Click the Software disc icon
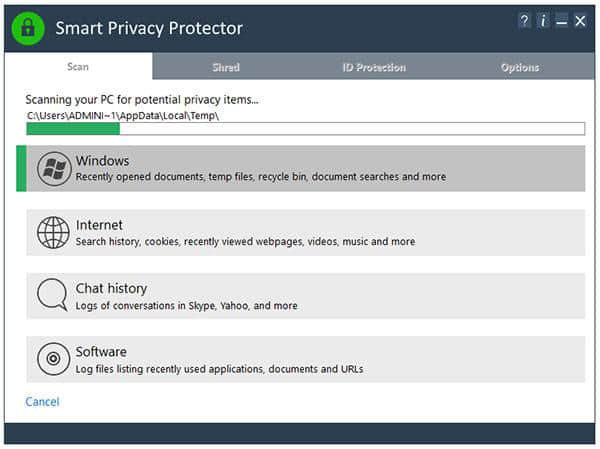The width and height of the screenshot is (600, 449). point(53,358)
